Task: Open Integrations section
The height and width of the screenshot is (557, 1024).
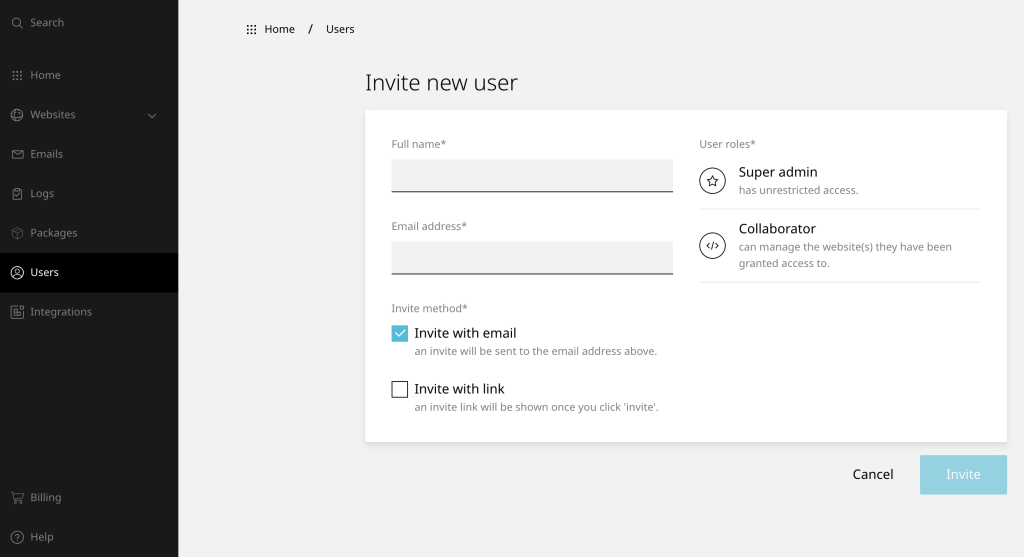Action: [89, 312]
